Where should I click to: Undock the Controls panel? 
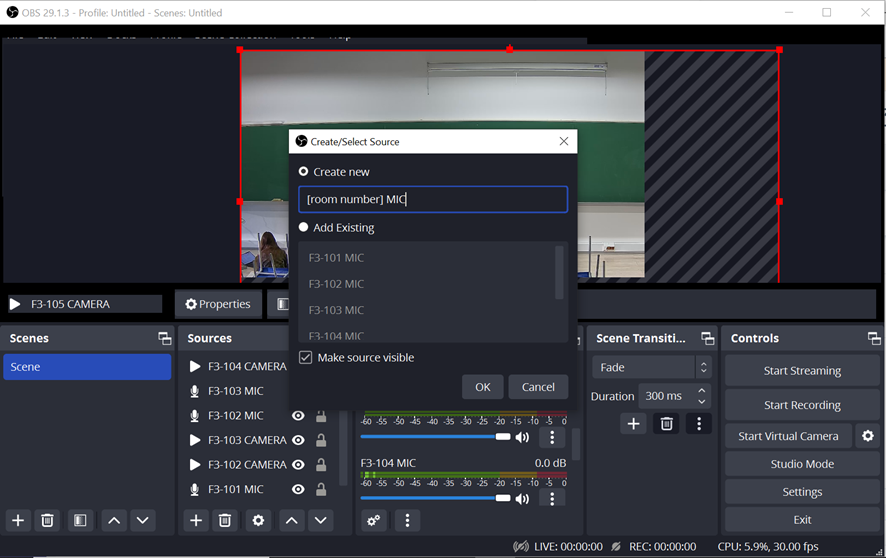pos(874,338)
